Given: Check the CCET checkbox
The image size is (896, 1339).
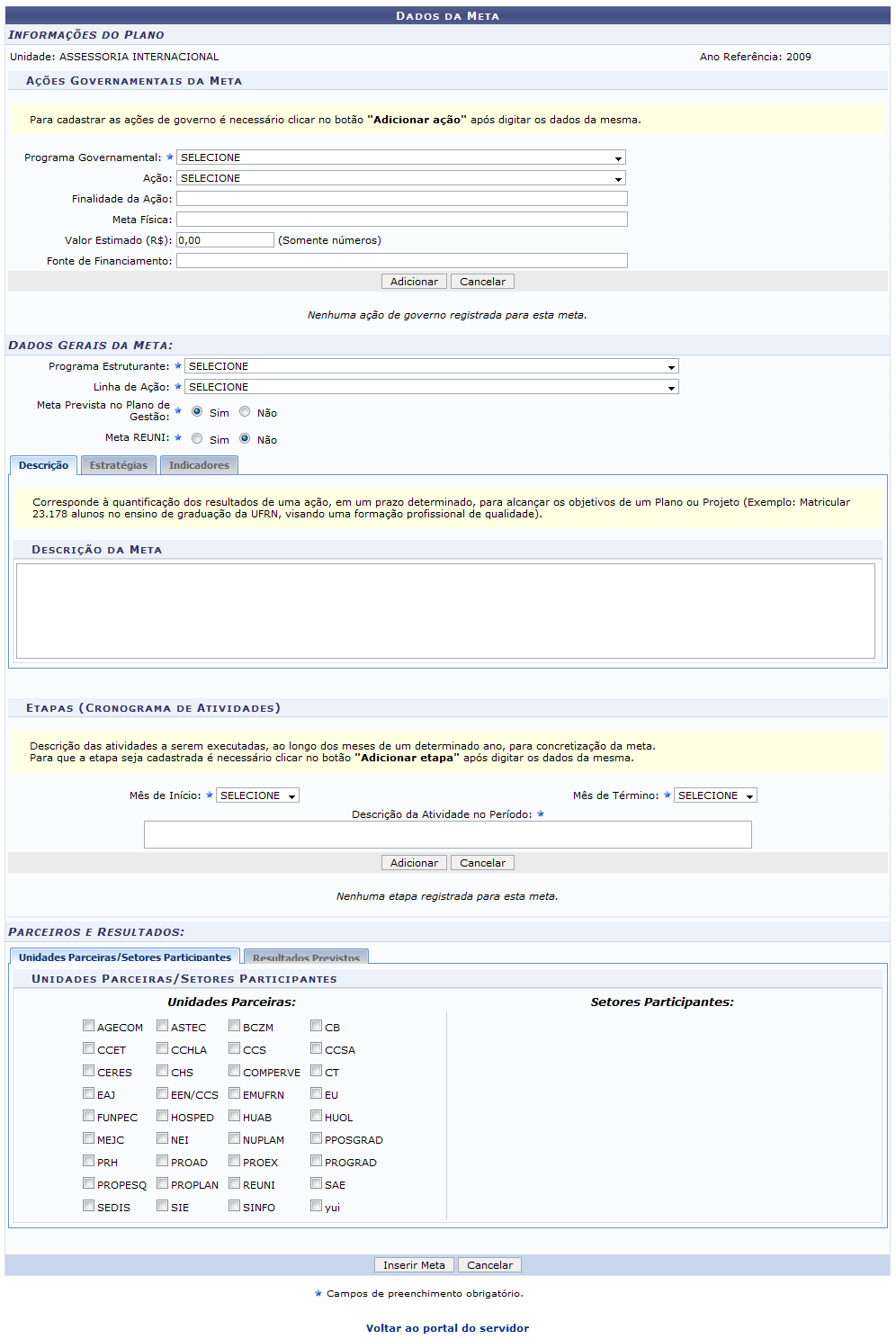Looking at the screenshot, I should click(88, 1047).
